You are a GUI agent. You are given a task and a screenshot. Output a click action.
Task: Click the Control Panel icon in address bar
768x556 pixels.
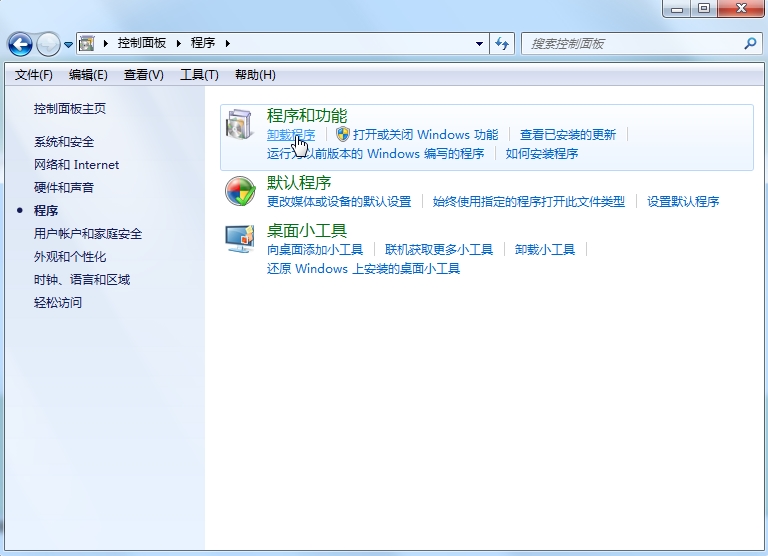coord(87,44)
